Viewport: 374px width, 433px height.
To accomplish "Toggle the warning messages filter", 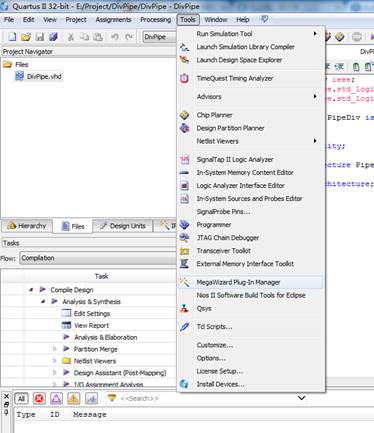I will pyautogui.click(x=74, y=398).
